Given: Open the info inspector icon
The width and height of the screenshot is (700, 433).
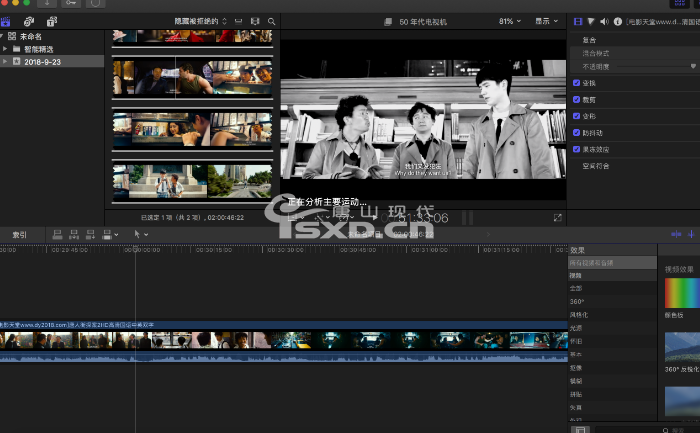Looking at the screenshot, I should [618, 21].
